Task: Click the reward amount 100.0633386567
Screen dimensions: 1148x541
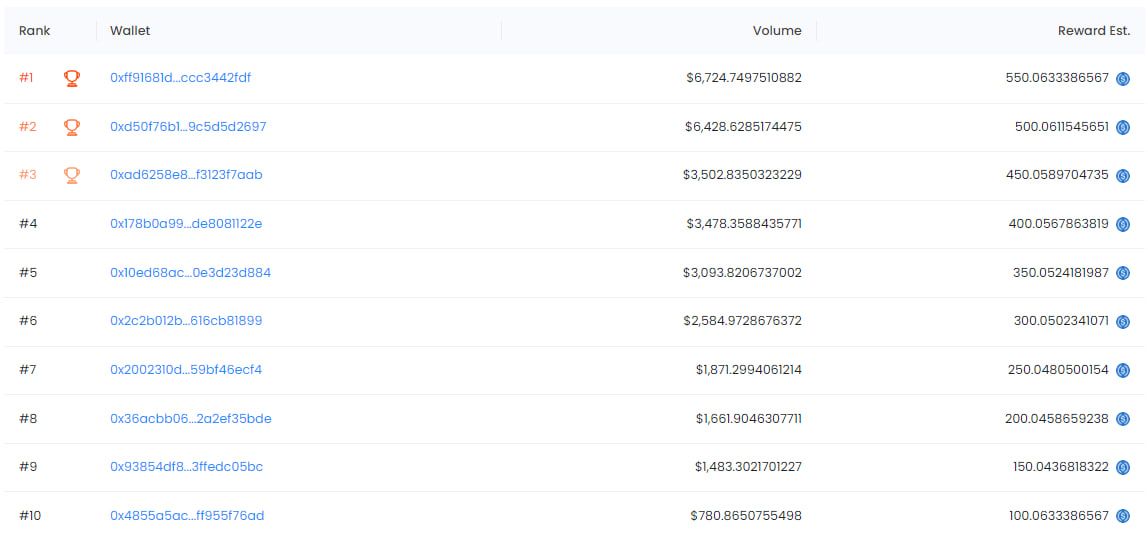Action: coord(1059,515)
